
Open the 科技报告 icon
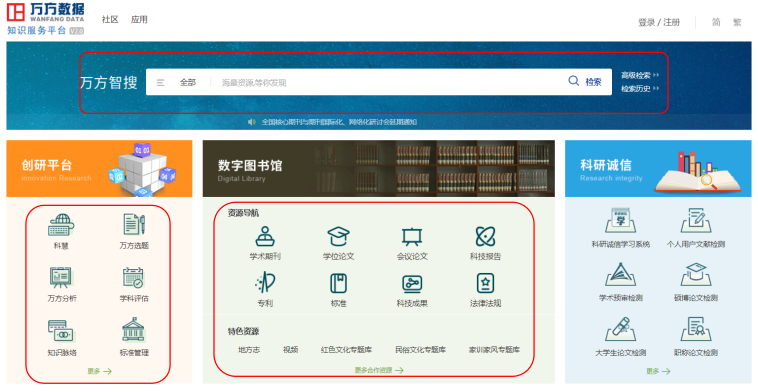485,236
